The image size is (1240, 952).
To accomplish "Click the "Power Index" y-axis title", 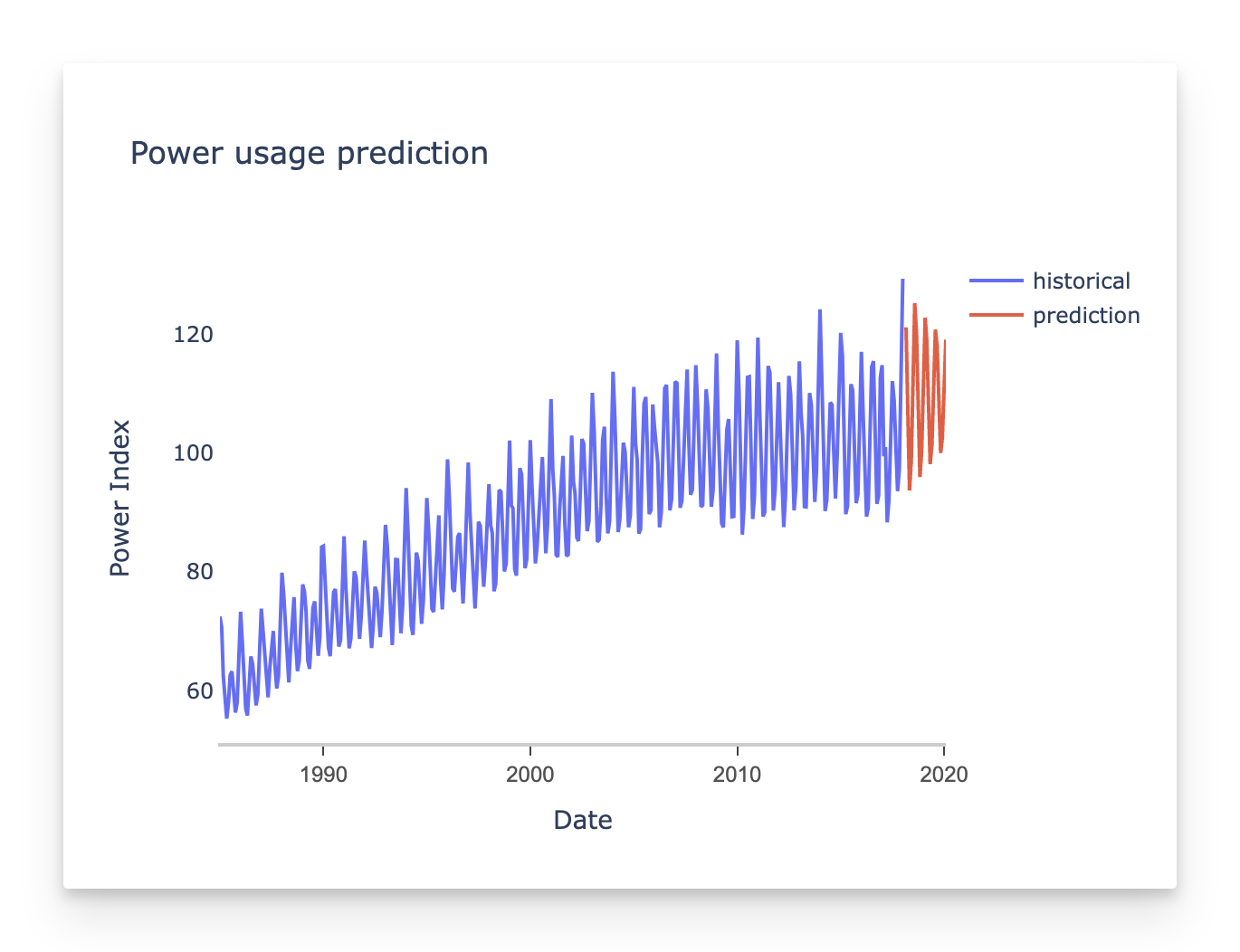I will (x=119, y=498).
